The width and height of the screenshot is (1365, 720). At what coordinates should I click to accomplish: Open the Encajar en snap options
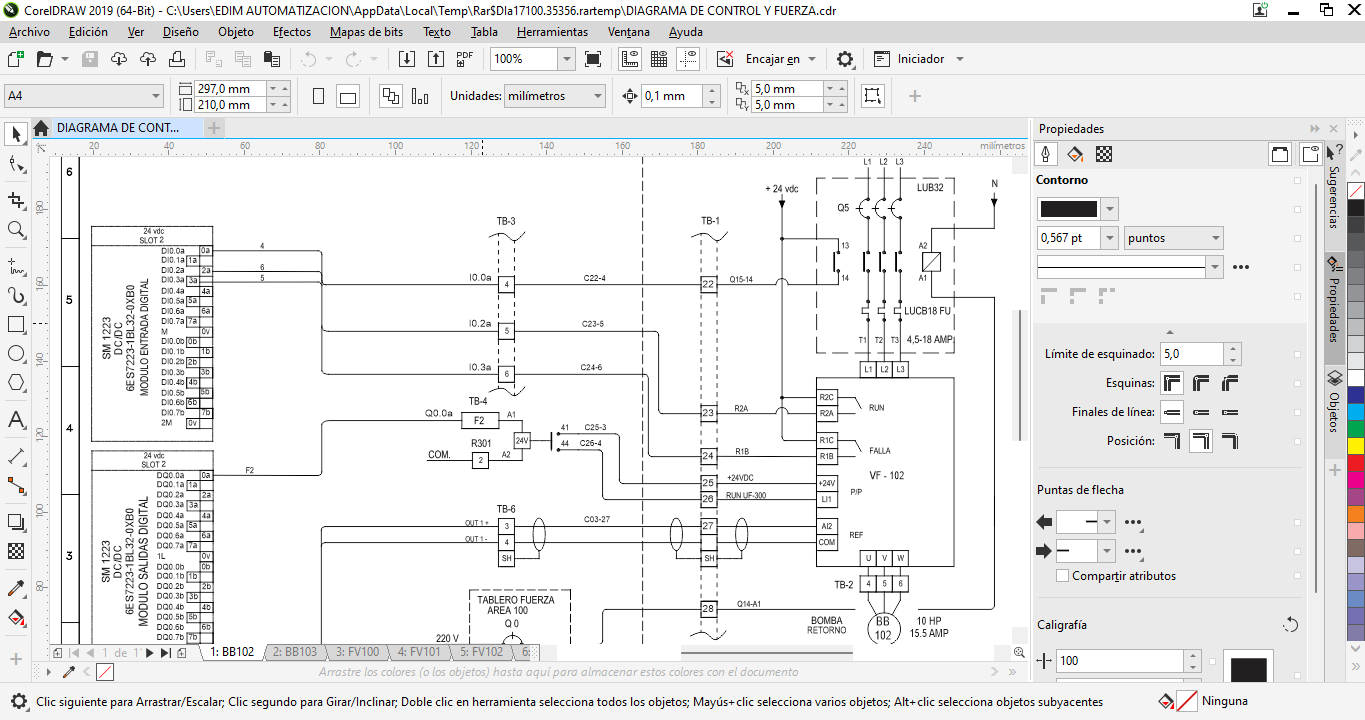[x=780, y=59]
